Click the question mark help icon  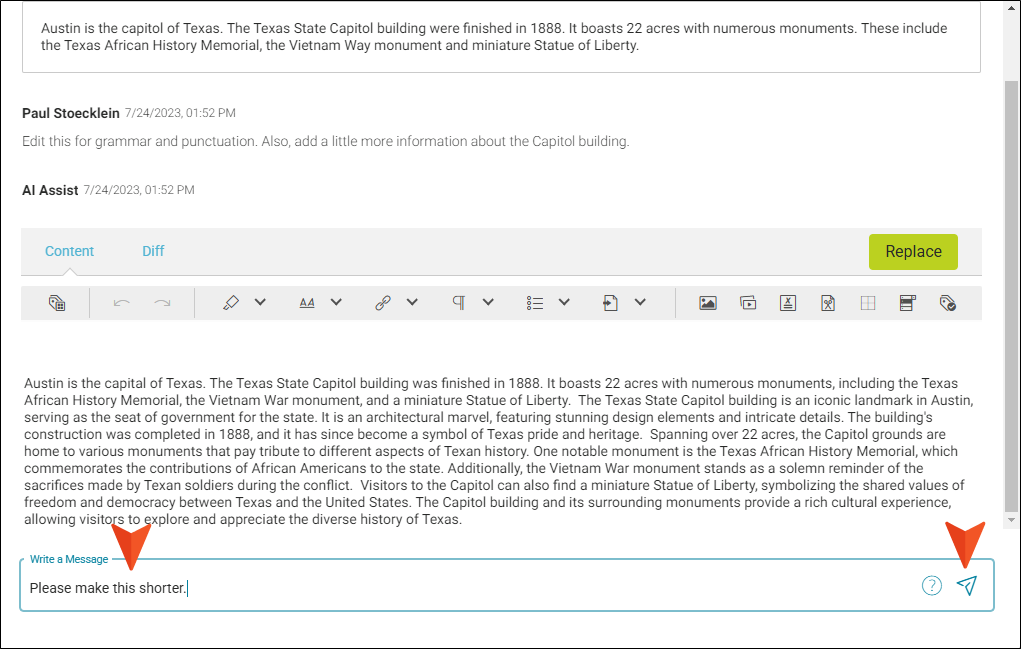[x=932, y=586]
